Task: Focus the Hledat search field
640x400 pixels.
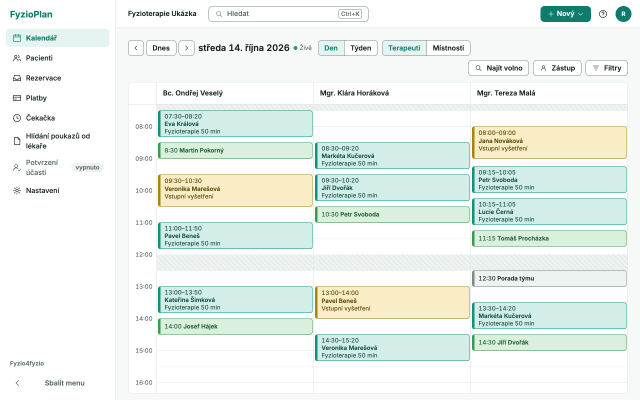Action: click(288, 14)
